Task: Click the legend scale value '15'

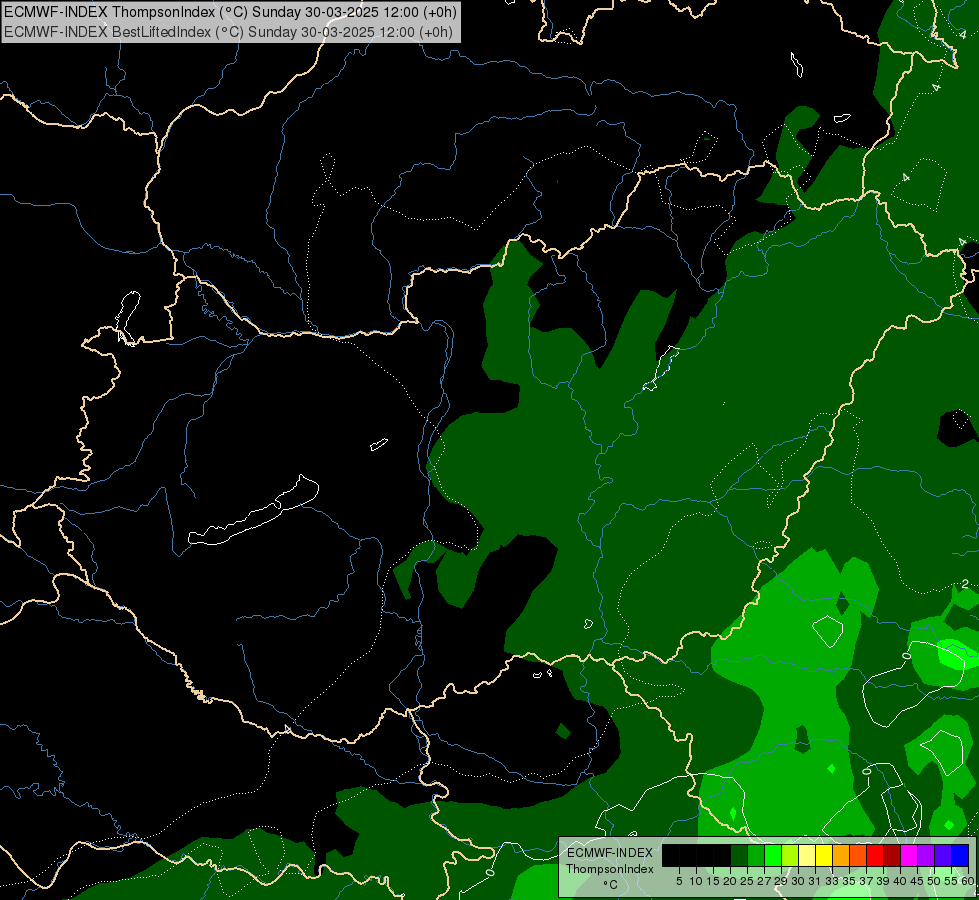Action: point(713,881)
